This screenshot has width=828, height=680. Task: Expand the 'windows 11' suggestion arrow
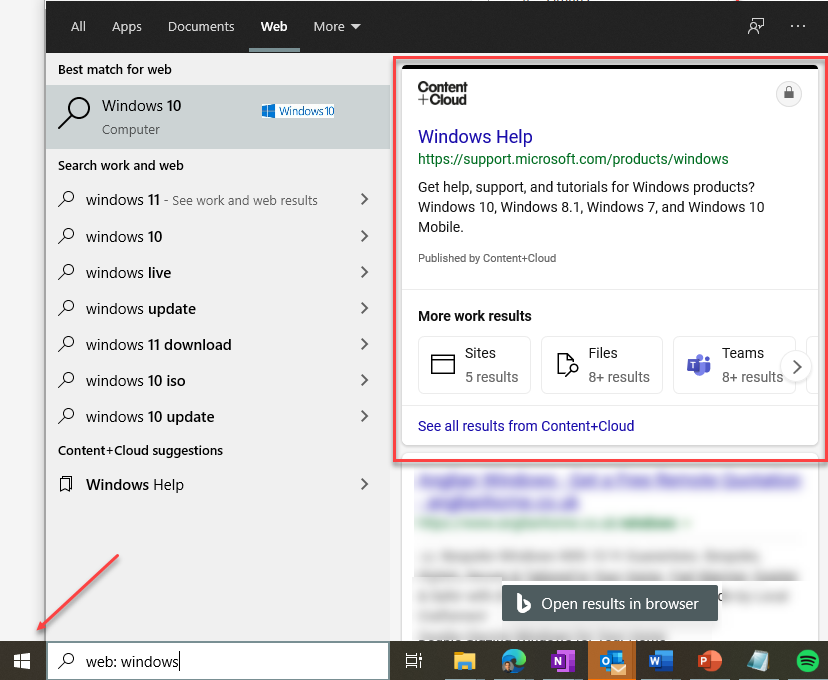[x=364, y=200]
